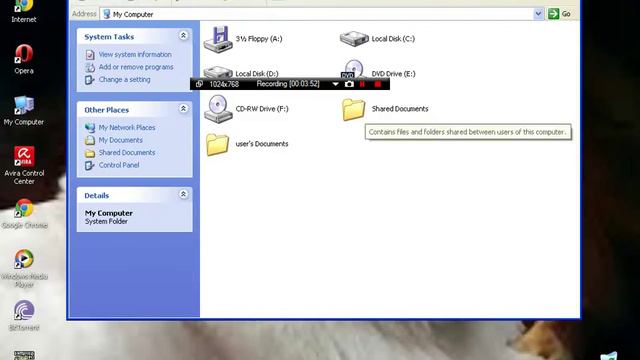
Task: Click the recorder window-size icon beside 1024x768
Action: 199,84
